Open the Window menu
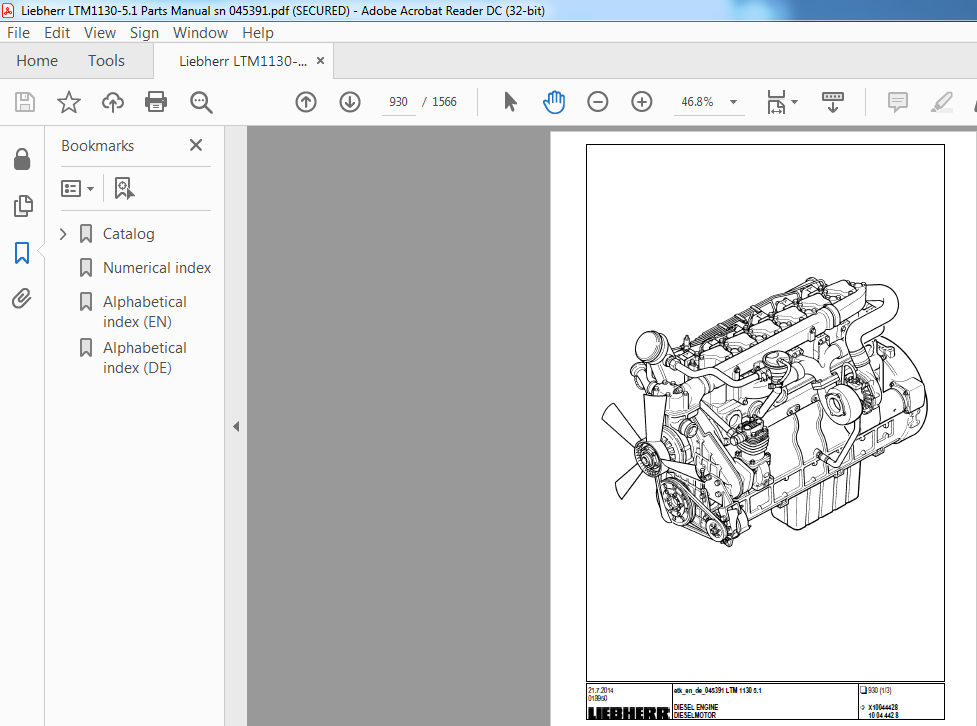Viewport: 977px width, 726px height. 200,32
